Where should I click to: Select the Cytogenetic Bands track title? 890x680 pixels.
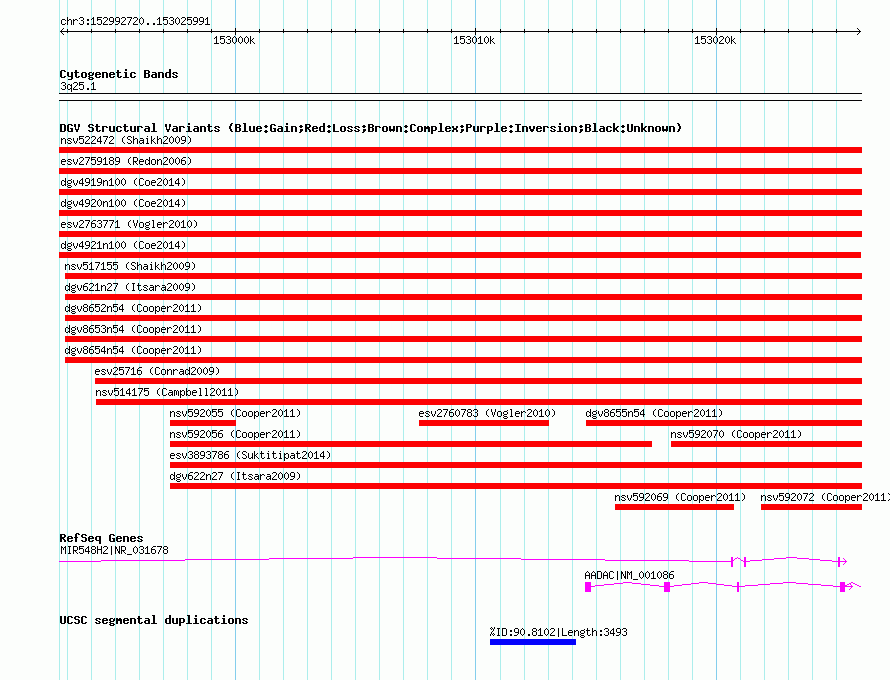119,74
